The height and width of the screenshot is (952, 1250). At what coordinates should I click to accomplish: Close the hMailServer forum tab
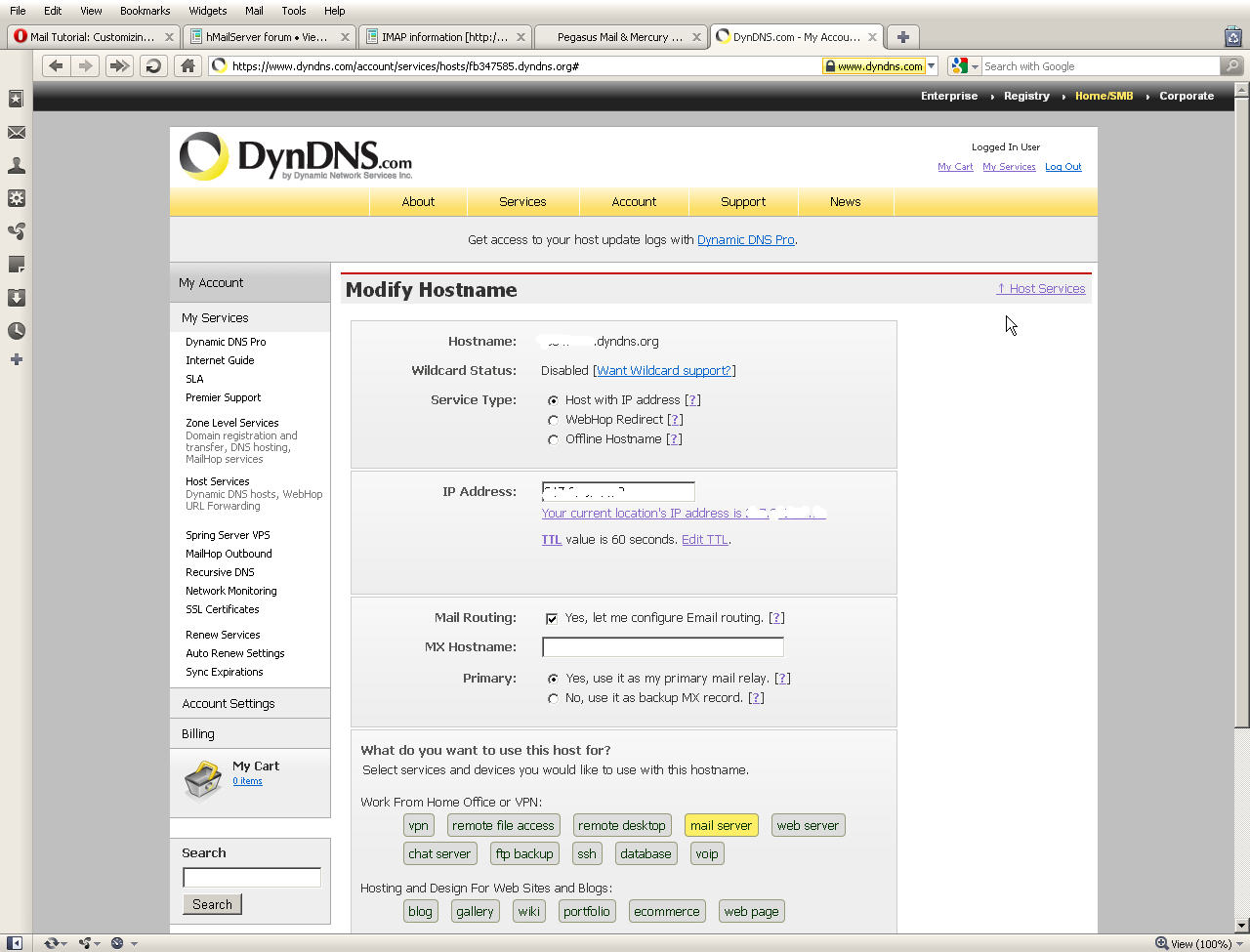pyautogui.click(x=345, y=37)
